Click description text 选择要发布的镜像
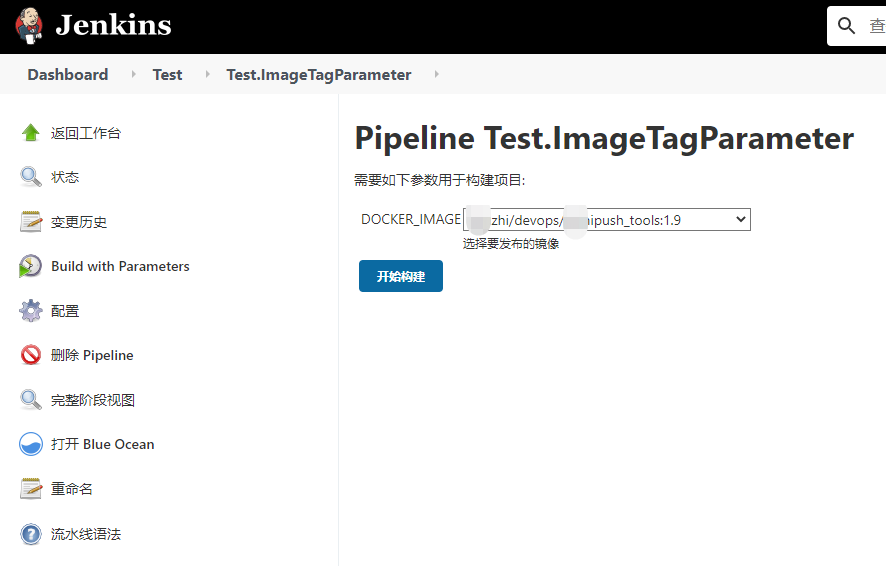 point(511,243)
